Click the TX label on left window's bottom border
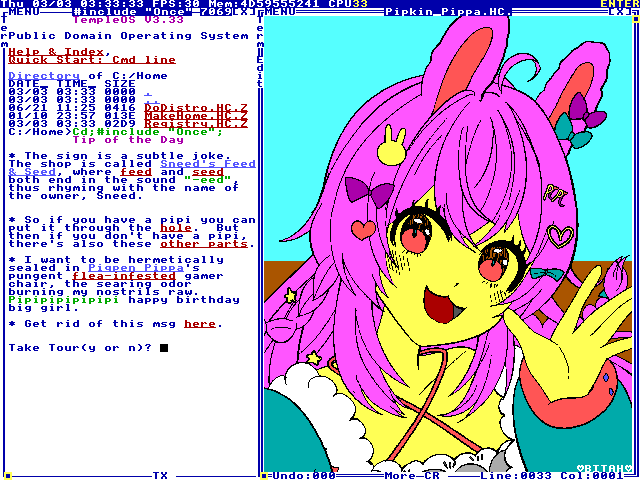This screenshot has width=640, height=480. pos(160,476)
